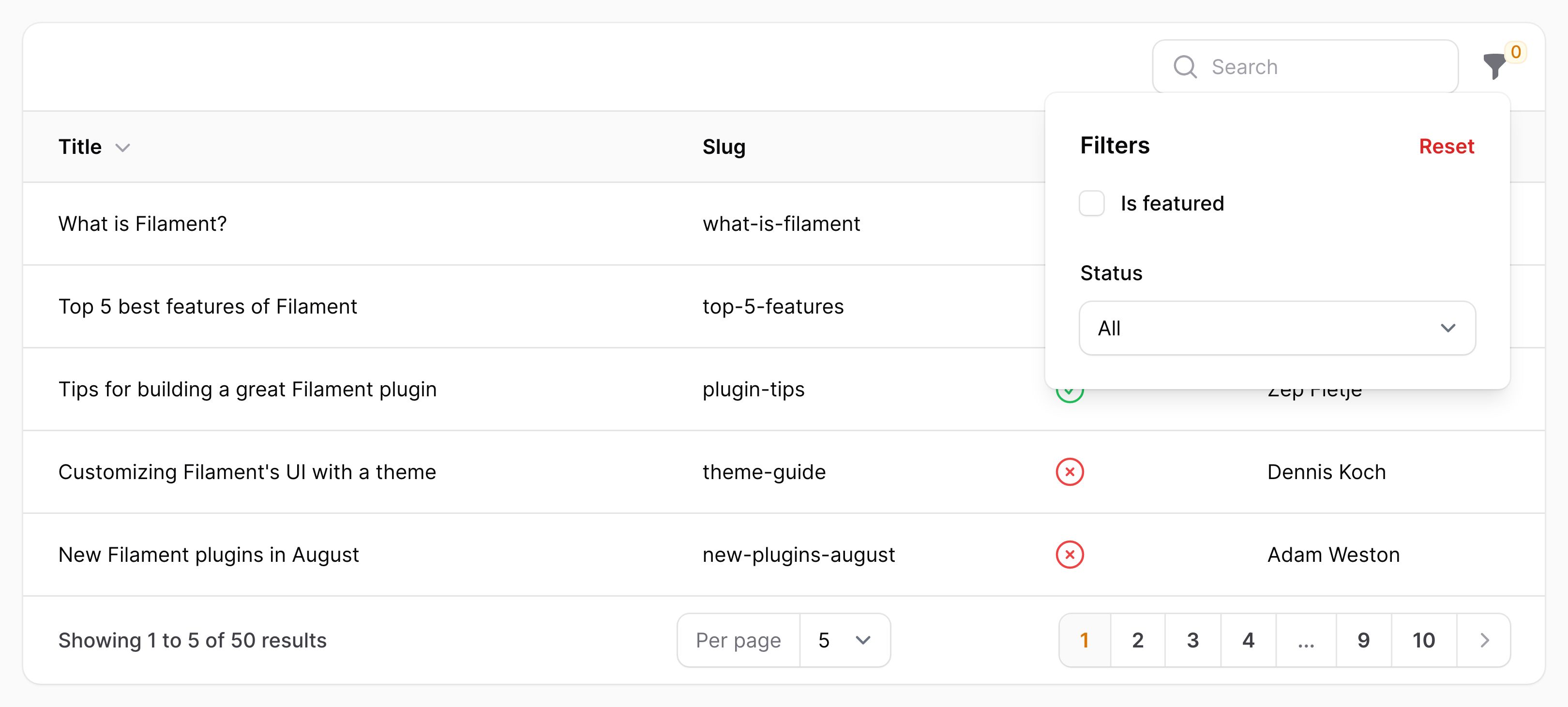This screenshot has height=707, width=1568.
Task: Go to page 9
Action: tap(1363, 640)
